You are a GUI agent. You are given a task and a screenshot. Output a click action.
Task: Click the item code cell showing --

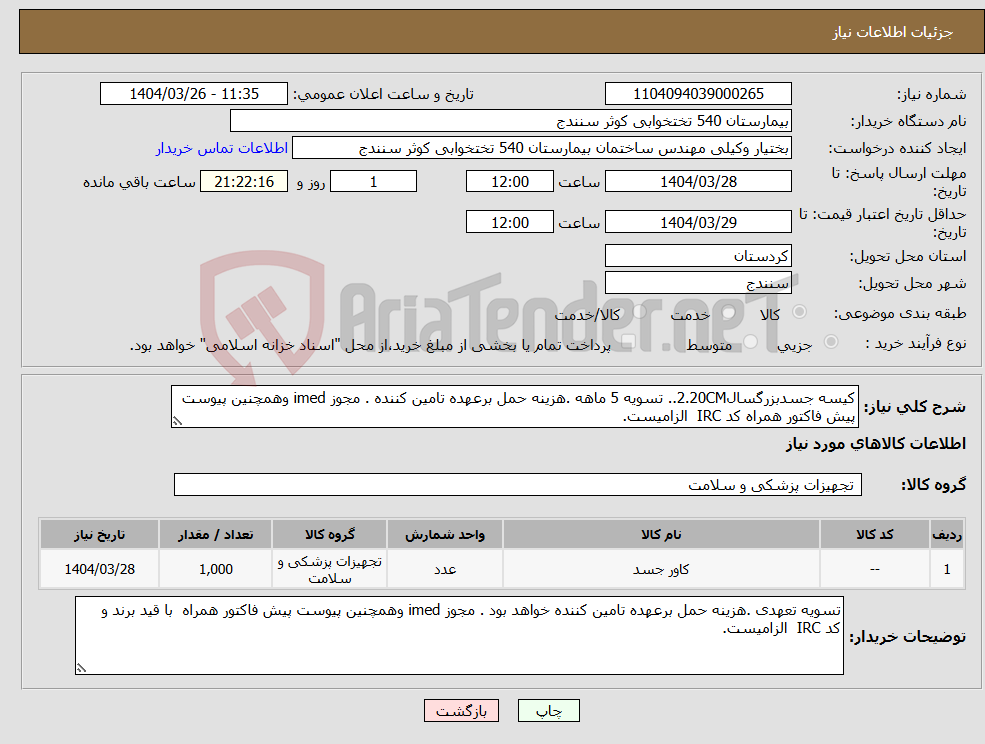(874, 569)
